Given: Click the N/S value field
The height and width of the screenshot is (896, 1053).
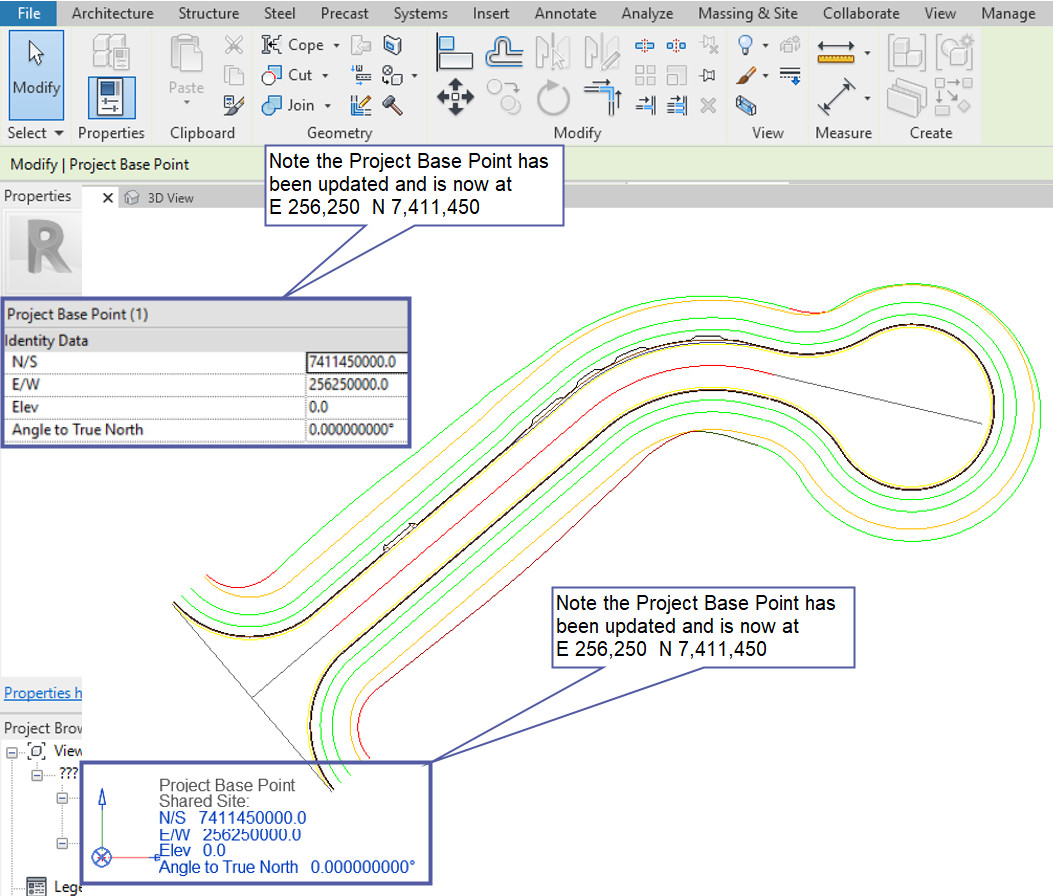Looking at the screenshot, I should click(356, 362).
